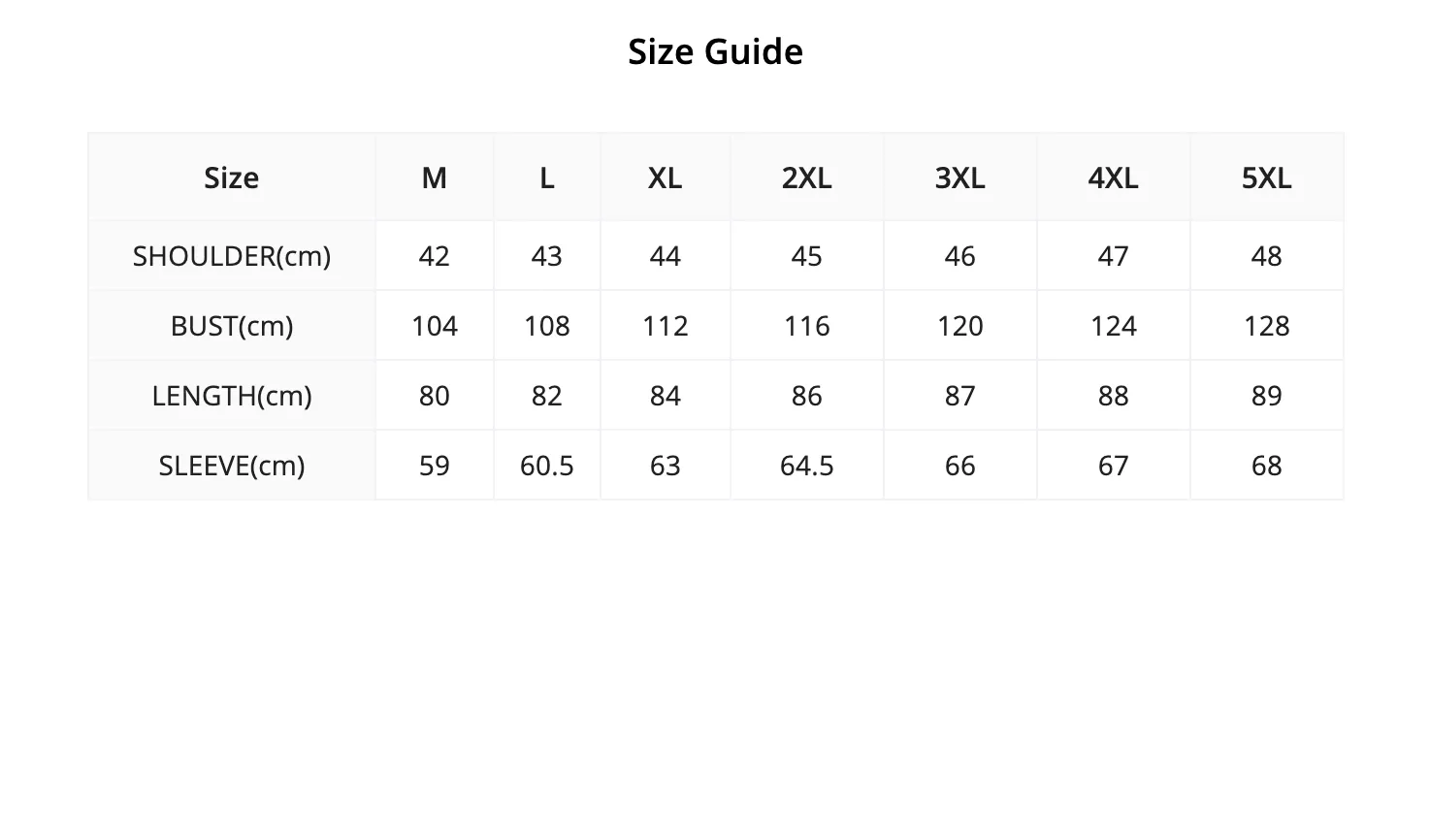Screen dimensions: 1430x840
Task: Click the sleeve value 64.5 cell
Action: (x=807, y=466)
